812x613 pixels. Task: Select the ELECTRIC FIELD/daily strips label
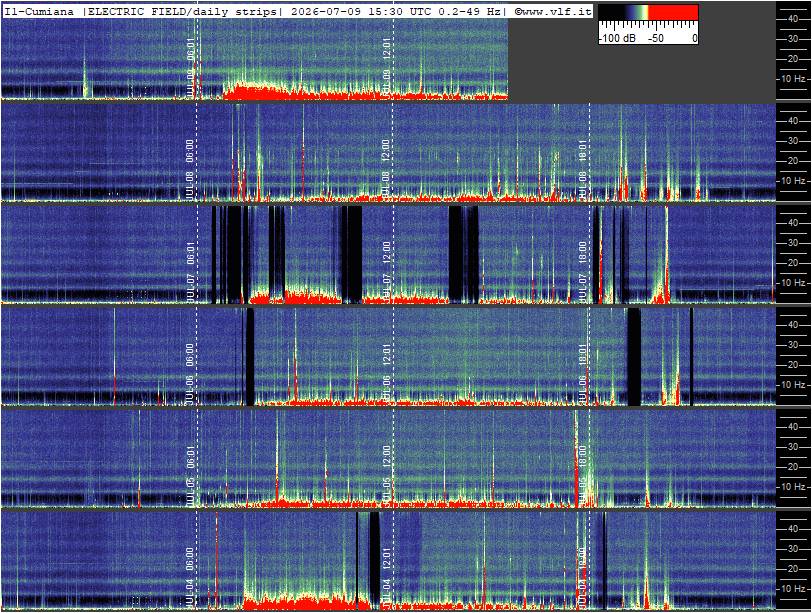[181, 11]
